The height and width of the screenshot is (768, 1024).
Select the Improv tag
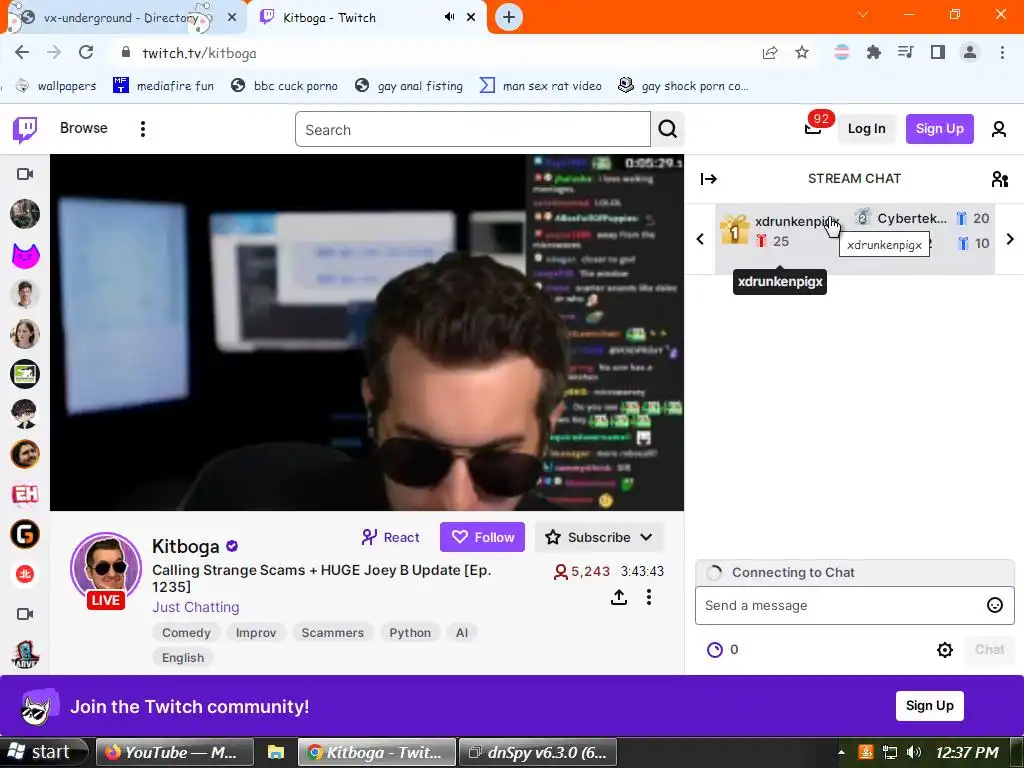pos(256,633)
